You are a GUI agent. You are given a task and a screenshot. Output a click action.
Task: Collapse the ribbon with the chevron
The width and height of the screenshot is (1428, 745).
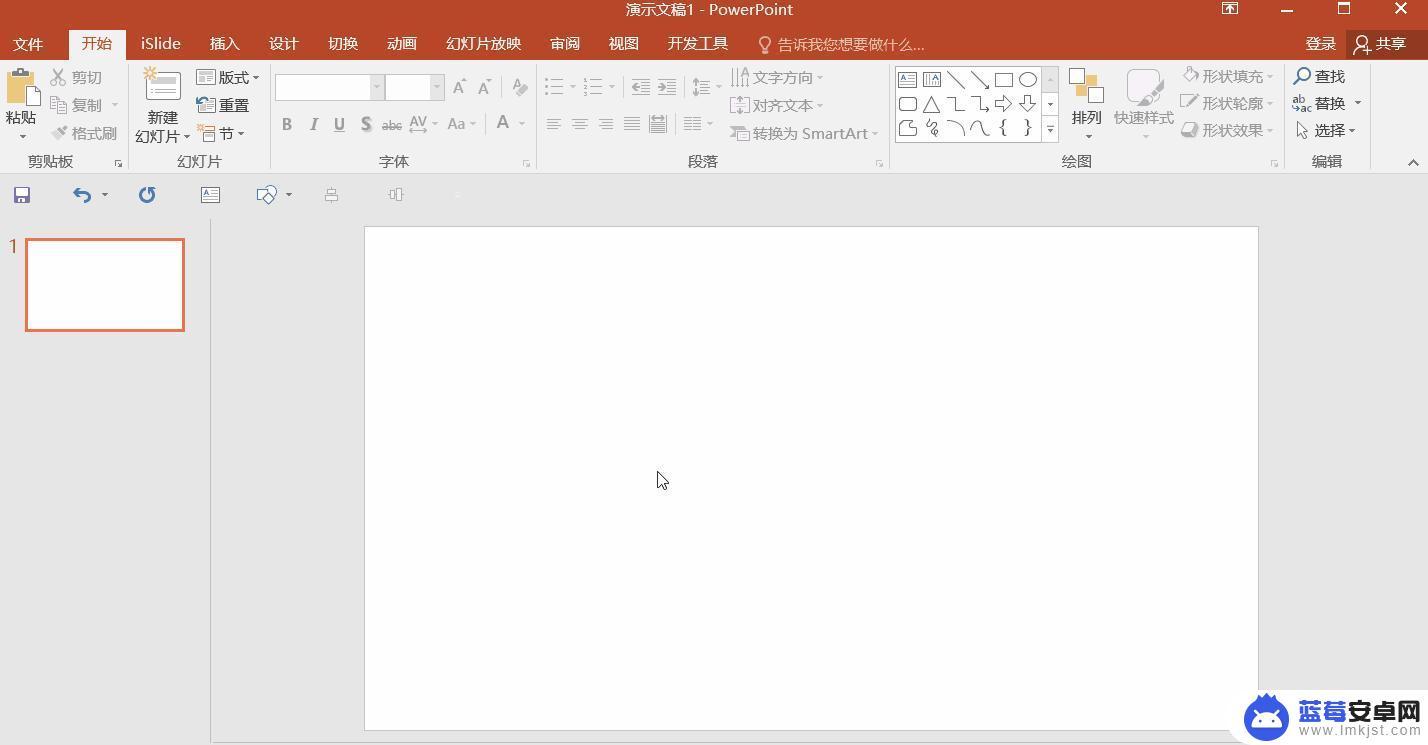click(x=1413, y=162)
